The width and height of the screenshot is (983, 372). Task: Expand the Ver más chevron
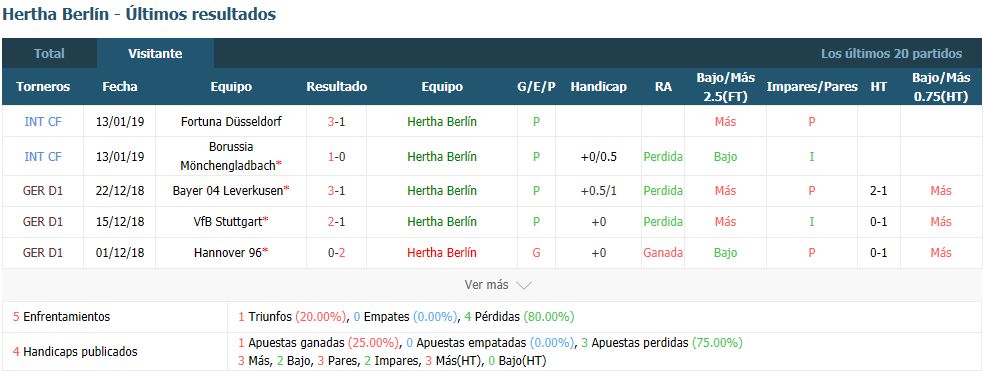(x=524, y=285)
